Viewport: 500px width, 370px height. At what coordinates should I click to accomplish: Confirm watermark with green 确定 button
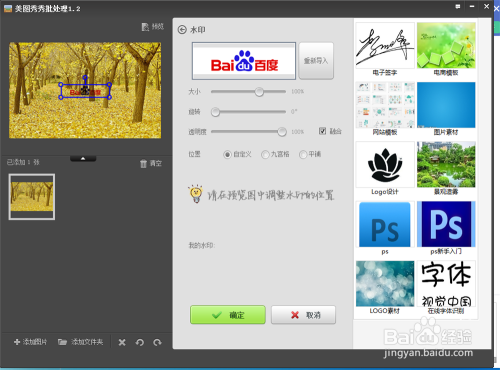pyautogui.click(x=228, y=315)
